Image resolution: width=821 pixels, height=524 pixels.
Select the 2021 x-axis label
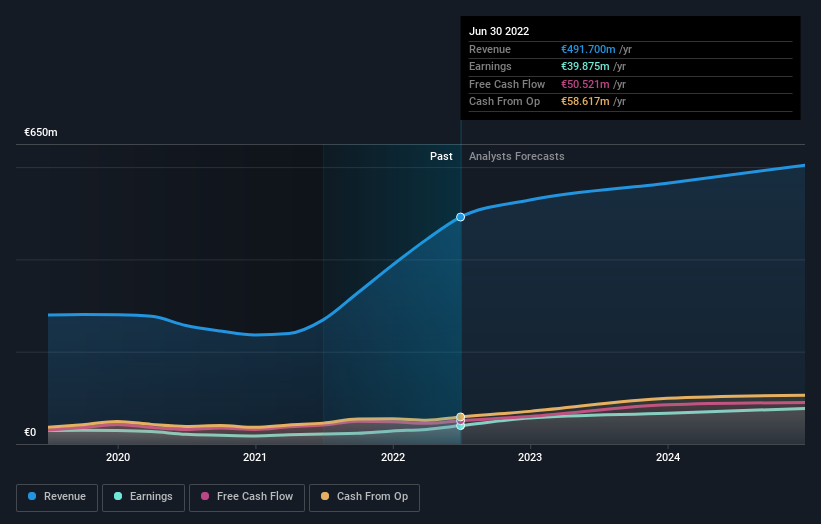click(255, 457)
